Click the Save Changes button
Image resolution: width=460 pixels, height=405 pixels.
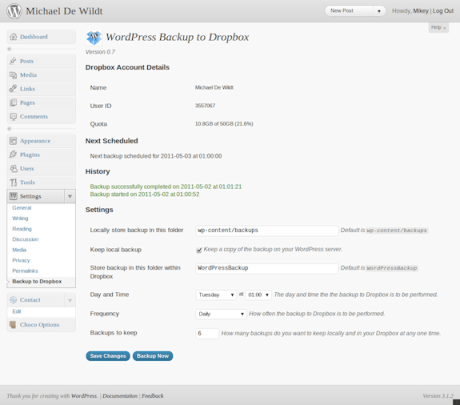tap(108, 356)
